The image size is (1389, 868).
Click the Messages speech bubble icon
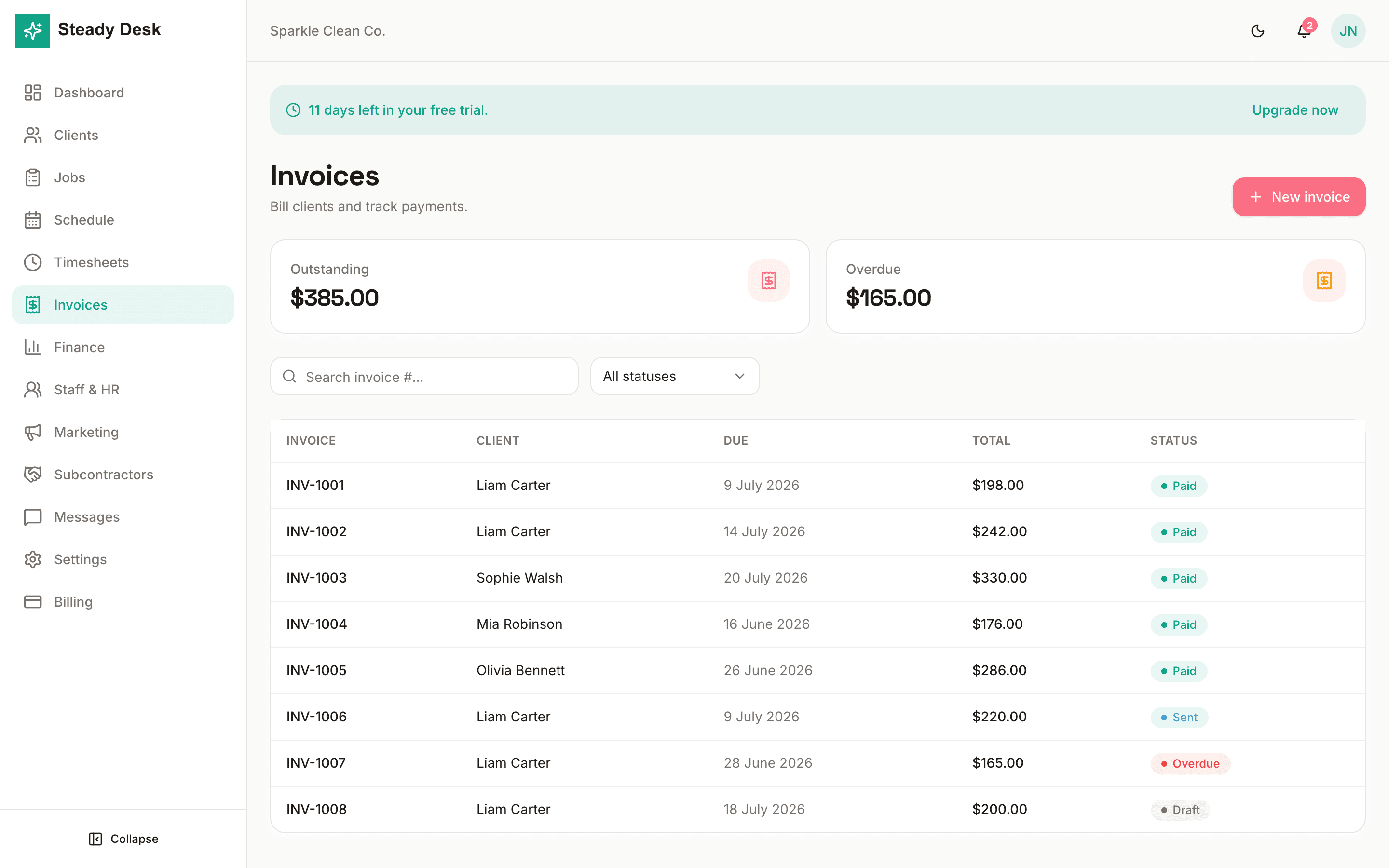(33, 517)
